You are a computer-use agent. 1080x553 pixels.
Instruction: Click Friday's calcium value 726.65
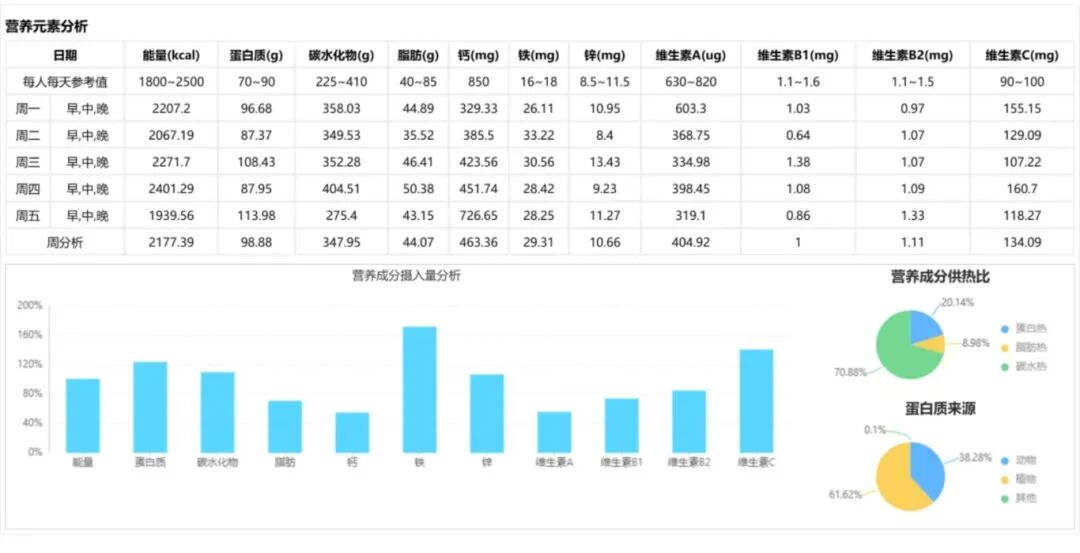tap(479, 216)
